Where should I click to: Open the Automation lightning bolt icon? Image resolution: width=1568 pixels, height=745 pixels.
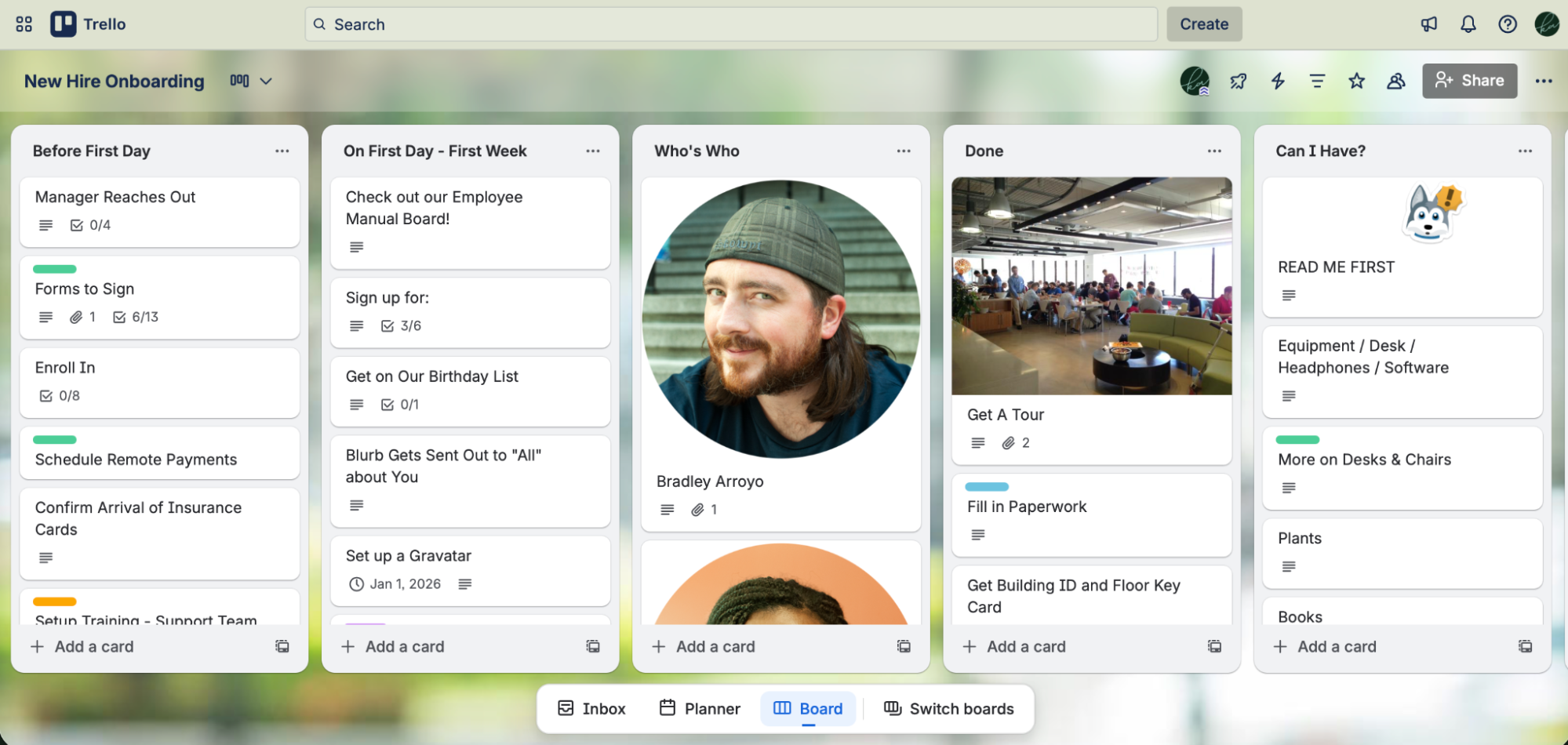[x=1278, y=81]
